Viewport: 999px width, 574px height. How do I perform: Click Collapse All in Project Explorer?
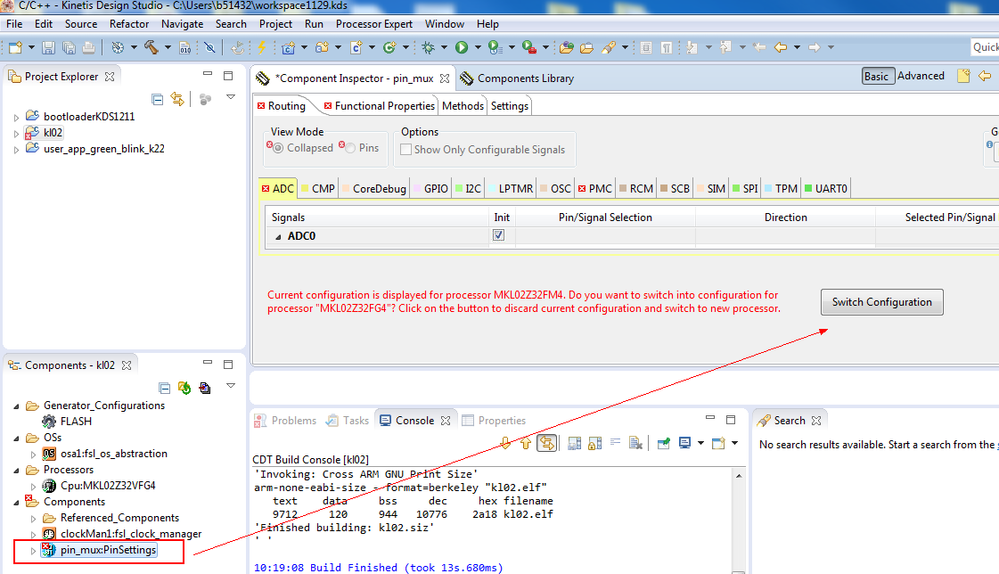[157, 99]
